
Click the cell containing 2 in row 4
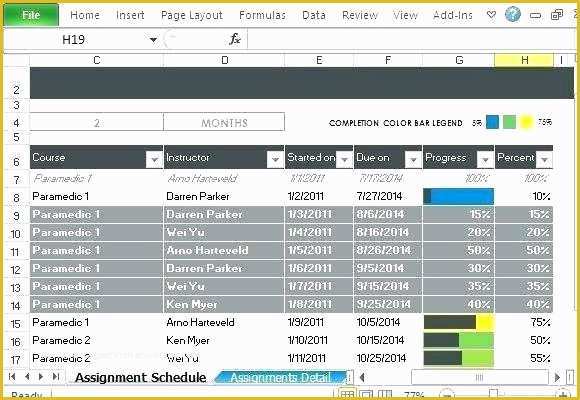click(97, 122)
